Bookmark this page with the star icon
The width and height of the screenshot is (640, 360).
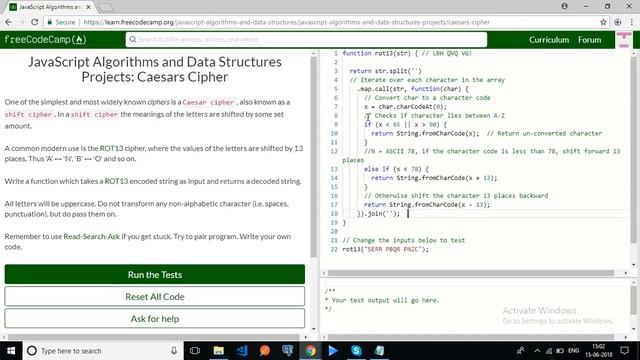(x=603, y=22)
